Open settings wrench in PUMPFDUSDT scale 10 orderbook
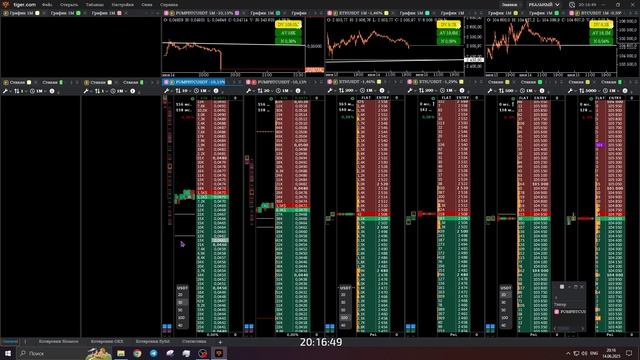 point(166,91)
